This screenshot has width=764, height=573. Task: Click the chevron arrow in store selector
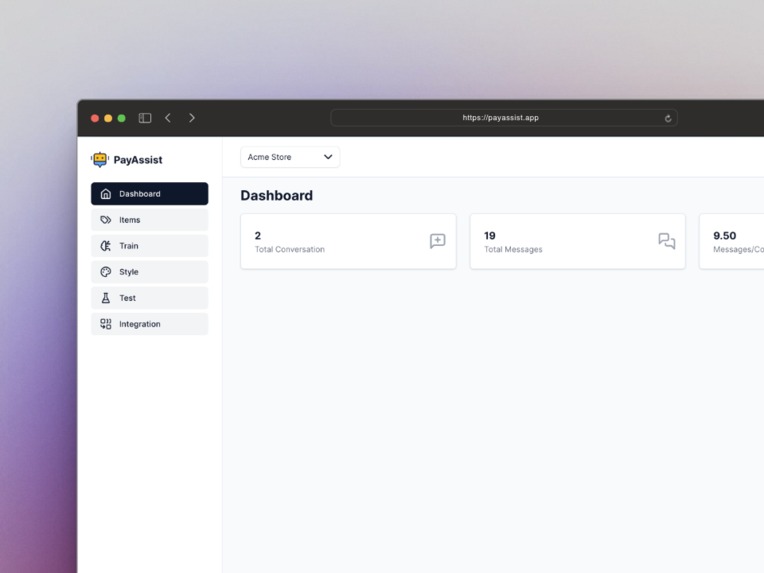coord(328,157)
